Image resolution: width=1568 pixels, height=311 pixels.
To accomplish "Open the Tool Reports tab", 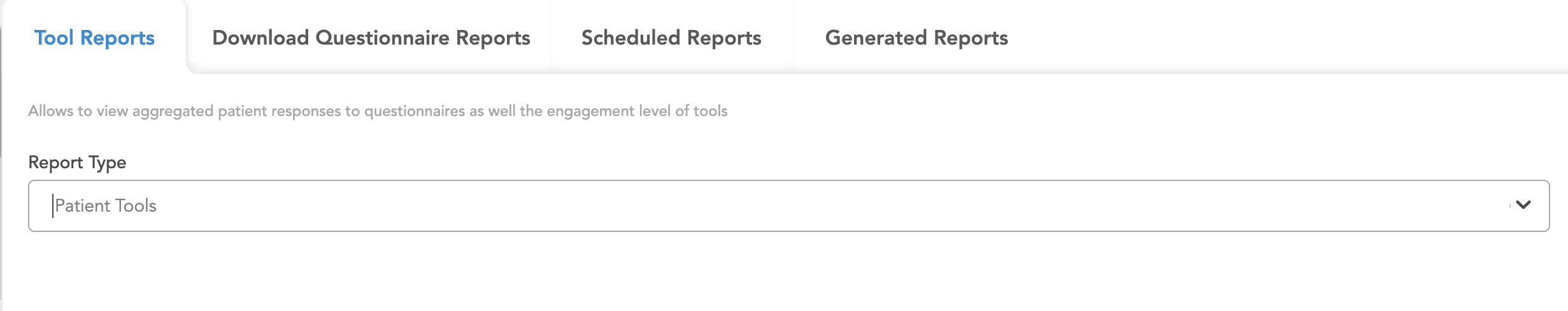I will tap(94, 38).
